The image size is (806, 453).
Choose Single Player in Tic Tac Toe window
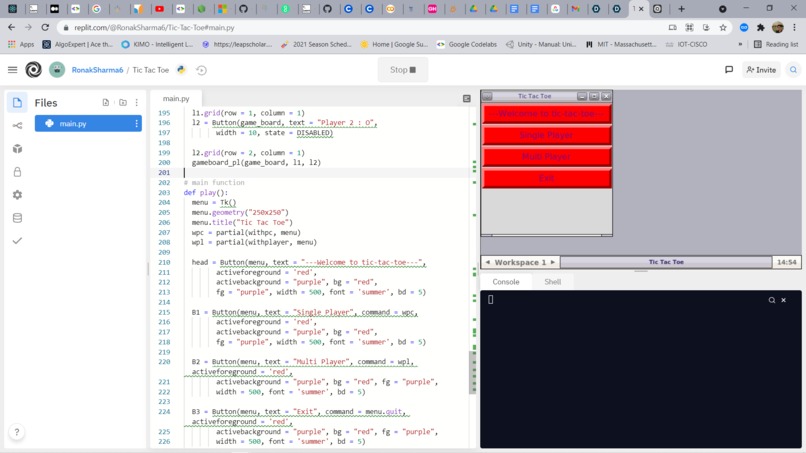pos(547,135)
